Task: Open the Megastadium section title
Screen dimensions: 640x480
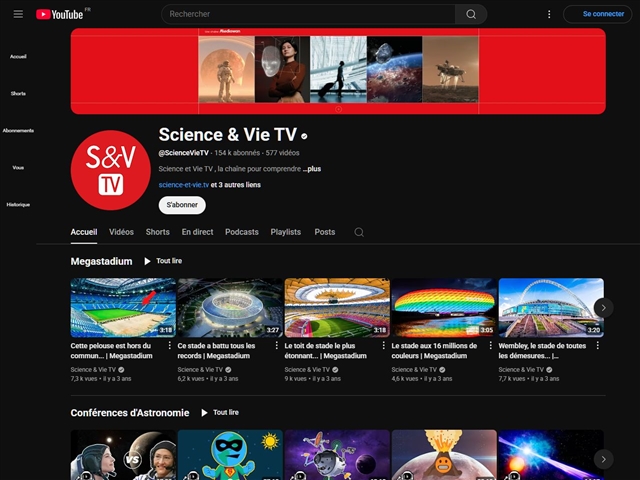Action: point(101,261)
